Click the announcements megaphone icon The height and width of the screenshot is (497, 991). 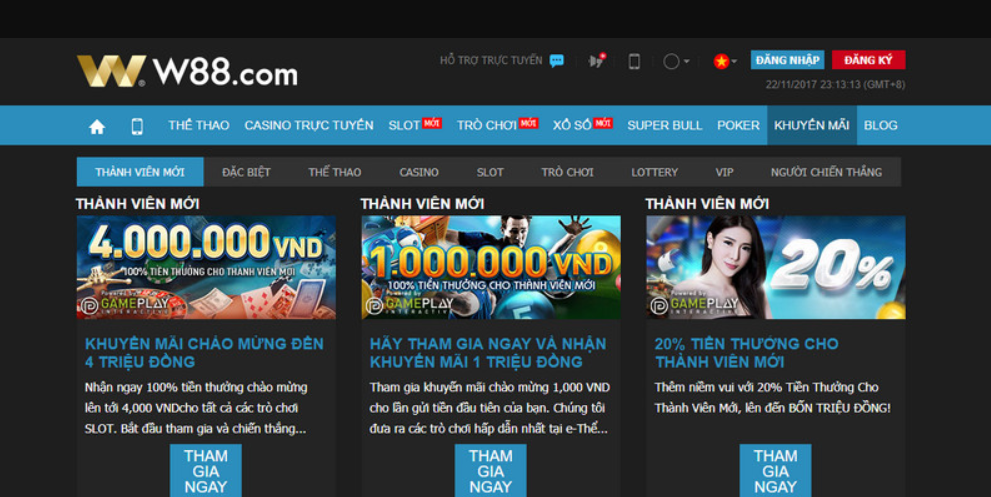point(597,61)
